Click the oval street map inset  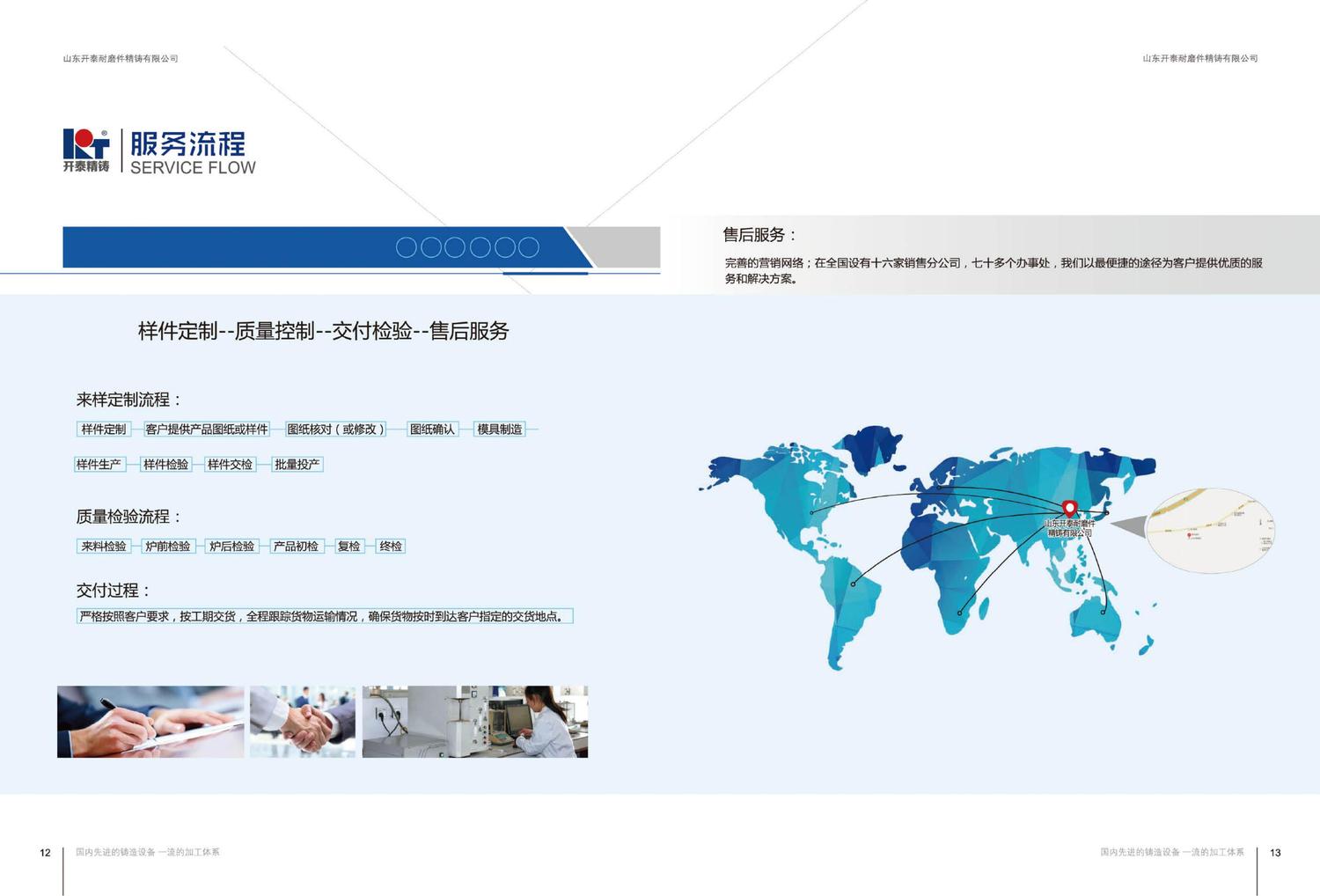(x=1211, y=531)
